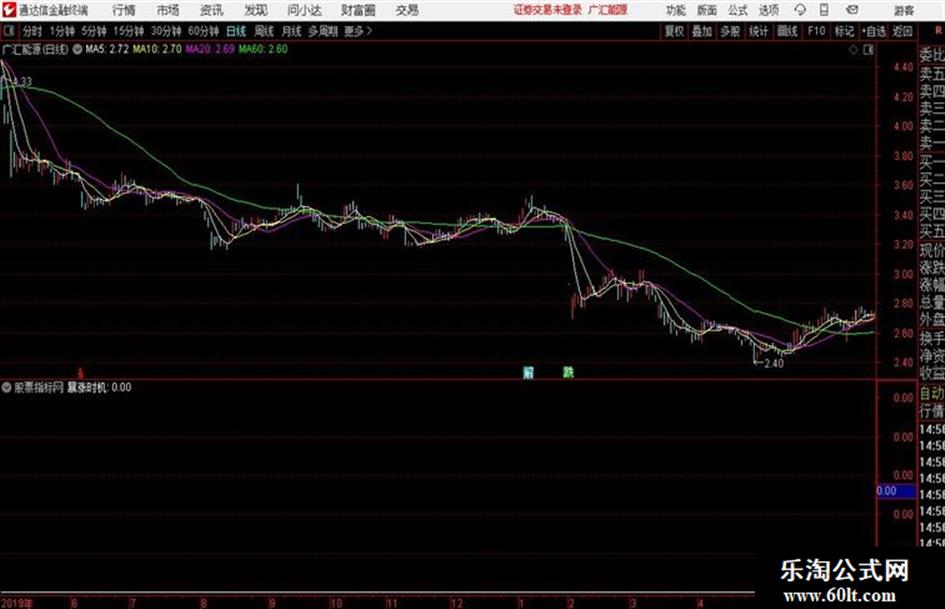This screenshot has height=609, width=945.
Task: Expand the 更多 more periods menu
Action: coord(358,31)
